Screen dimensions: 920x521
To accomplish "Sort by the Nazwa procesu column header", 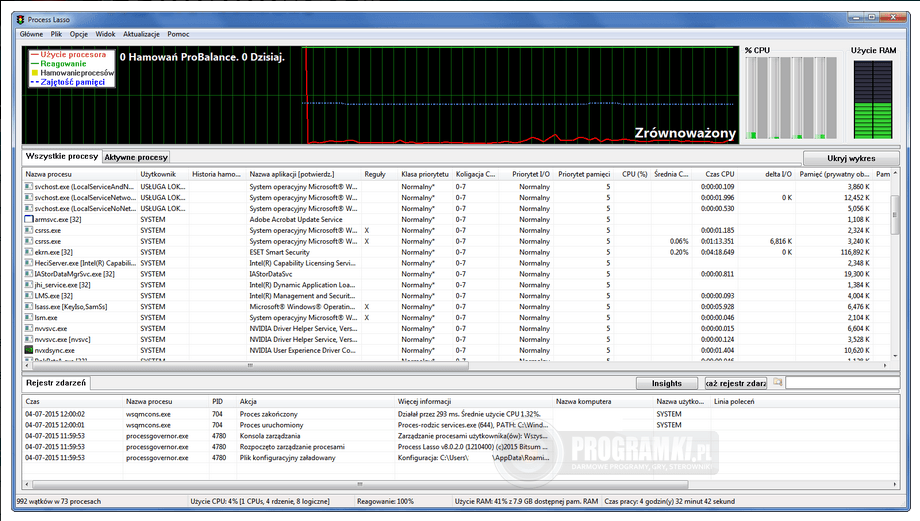I will coord(80,174).
